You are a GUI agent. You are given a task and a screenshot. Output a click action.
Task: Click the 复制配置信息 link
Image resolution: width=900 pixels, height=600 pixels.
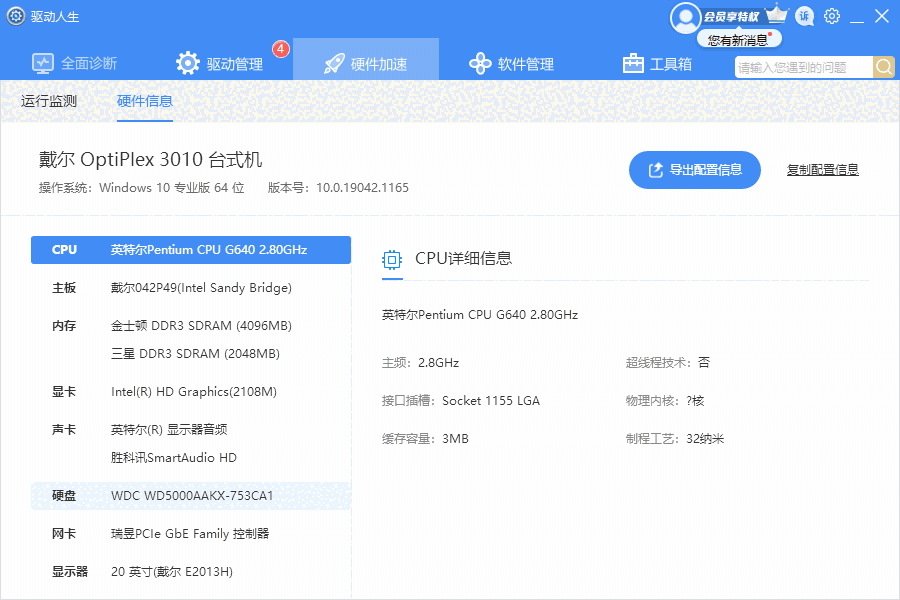point(822,170)
